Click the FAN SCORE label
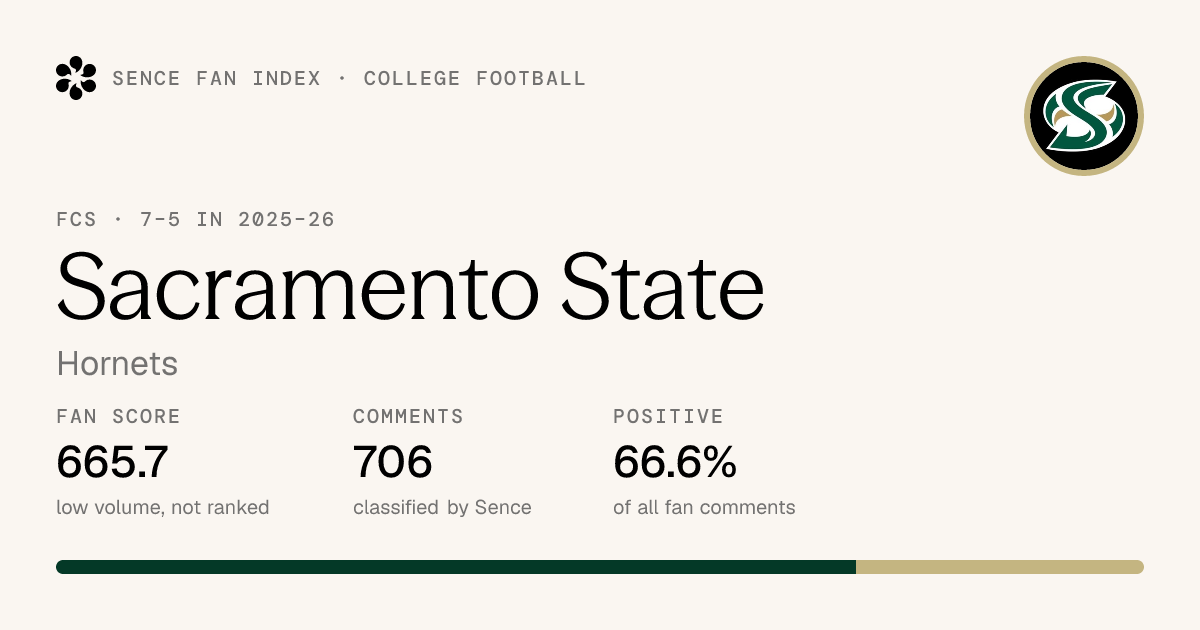 point(119,417)
